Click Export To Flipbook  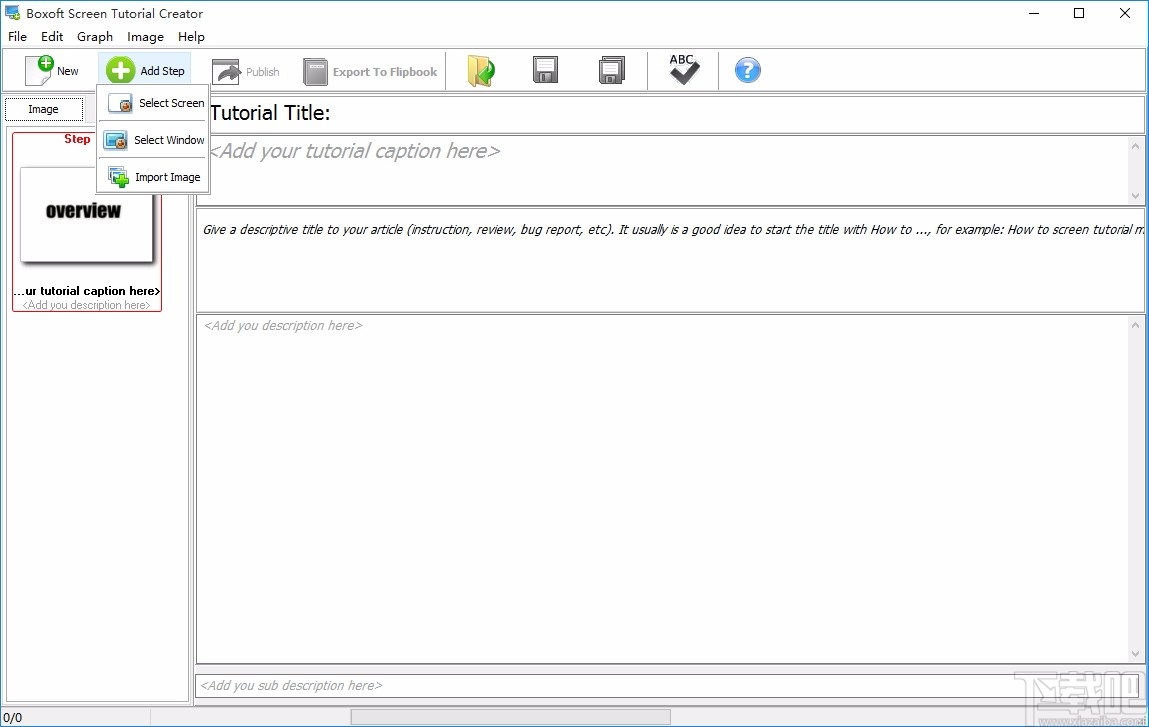click(x=371, y=71)
